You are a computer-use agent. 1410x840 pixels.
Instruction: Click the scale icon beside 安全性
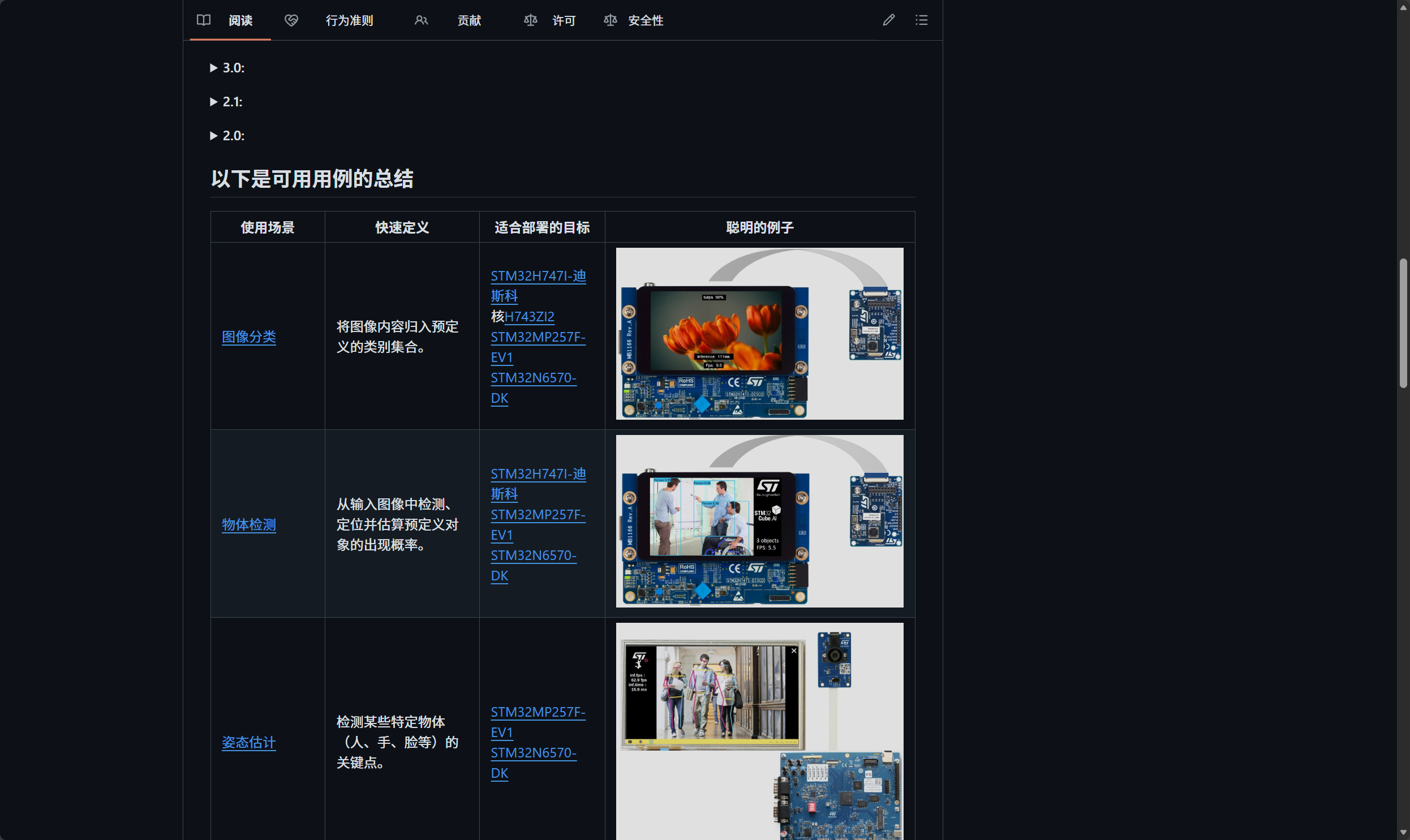pos(610,20)
